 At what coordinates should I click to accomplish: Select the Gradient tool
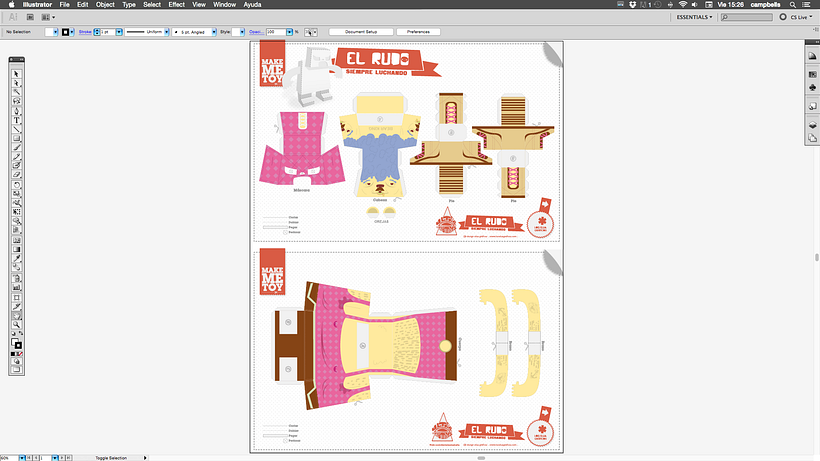point(16,249)
